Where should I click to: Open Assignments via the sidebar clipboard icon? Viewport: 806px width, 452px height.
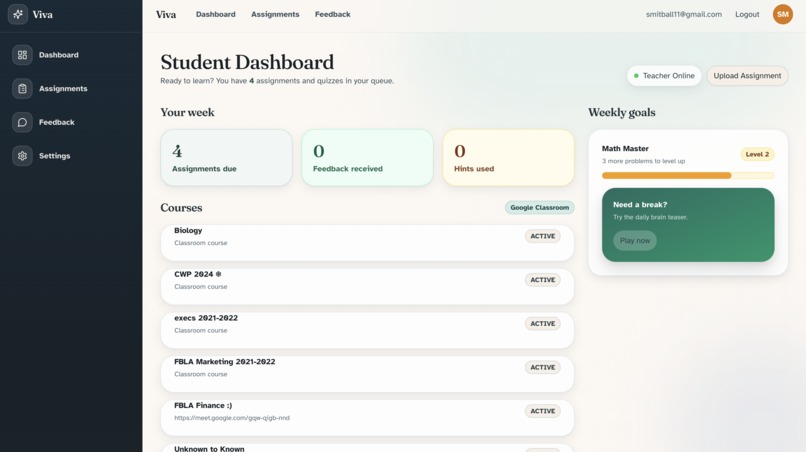pos(22,88)
